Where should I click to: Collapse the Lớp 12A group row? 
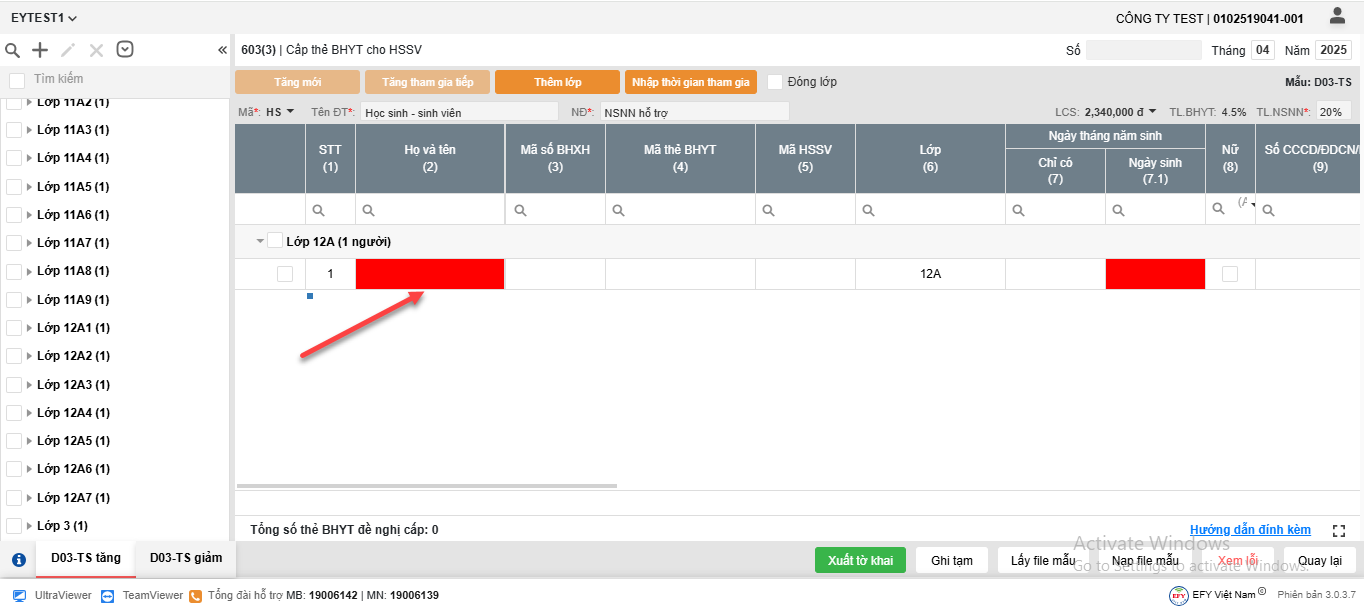click(260, 241)
